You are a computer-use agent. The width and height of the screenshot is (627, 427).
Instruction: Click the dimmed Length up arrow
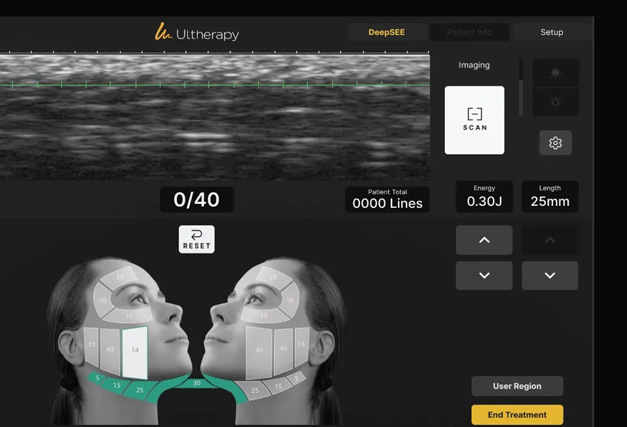[x=550, y=240]
